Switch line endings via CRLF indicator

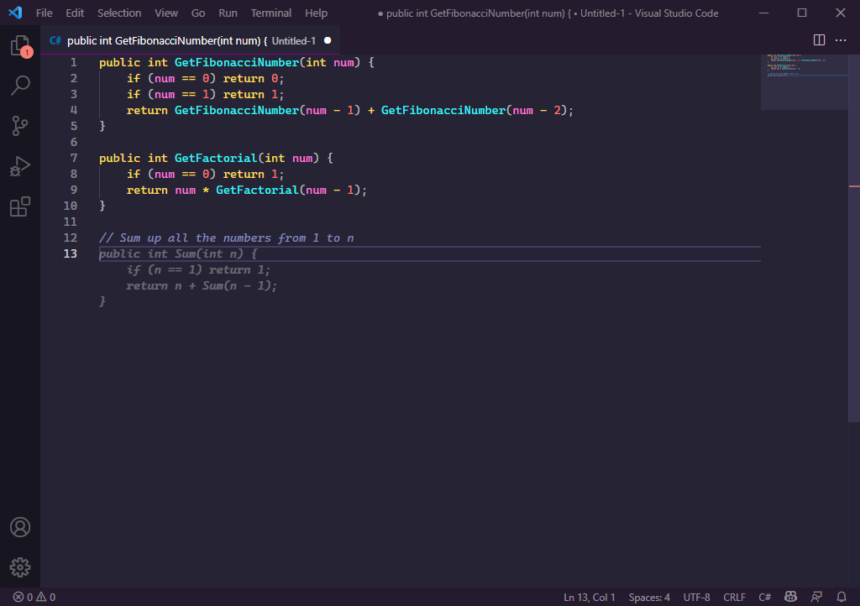(x=734, y=597)
